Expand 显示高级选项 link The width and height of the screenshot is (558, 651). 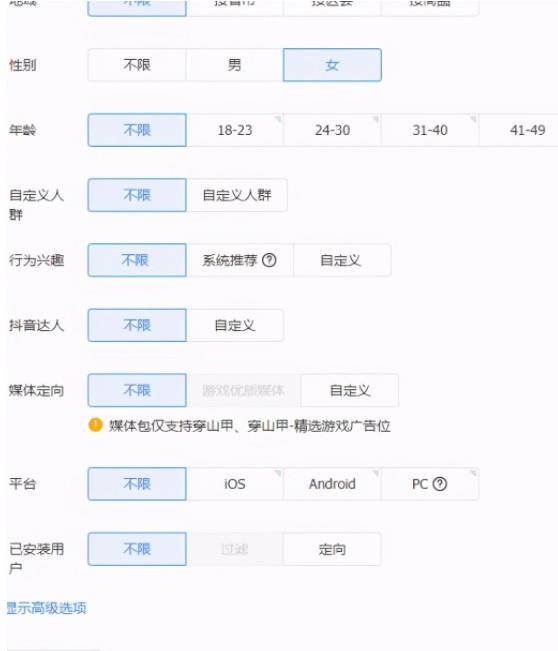click(46, 608)
